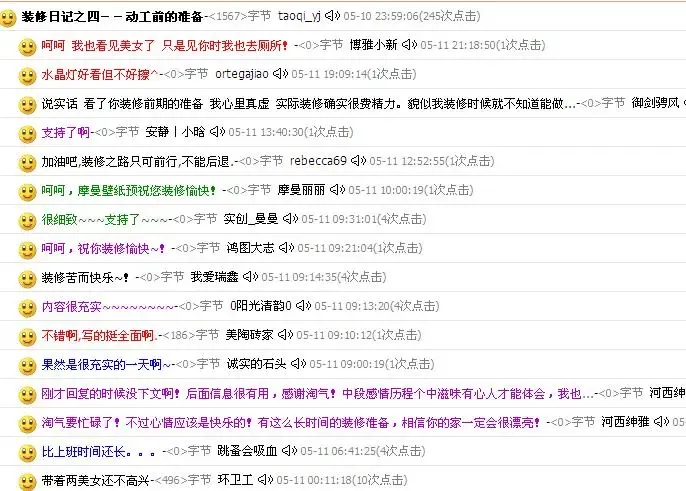Click smiley icon beside 支持了啊
The height and width of the screenshot is (491, 686).
pyautogui.click(x=27, y=134)
